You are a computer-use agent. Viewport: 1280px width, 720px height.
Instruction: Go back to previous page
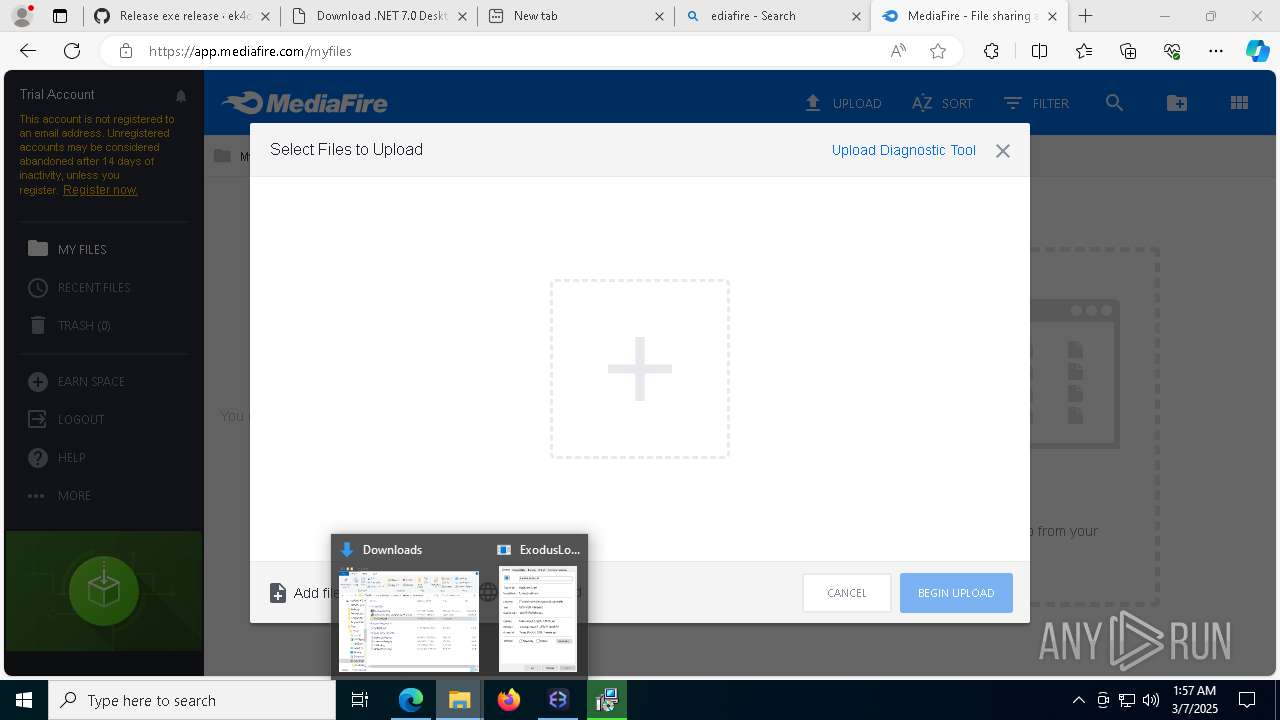pyautogui.click(x=28, y=51)
